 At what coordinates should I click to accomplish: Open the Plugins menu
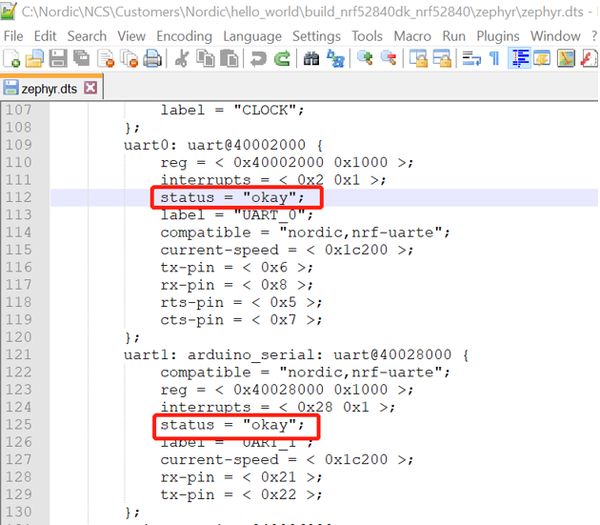498,36
